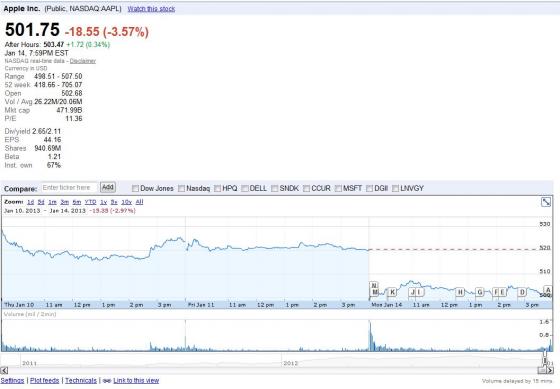Click Link to this view
560x389 pixels.
(136, 380)
